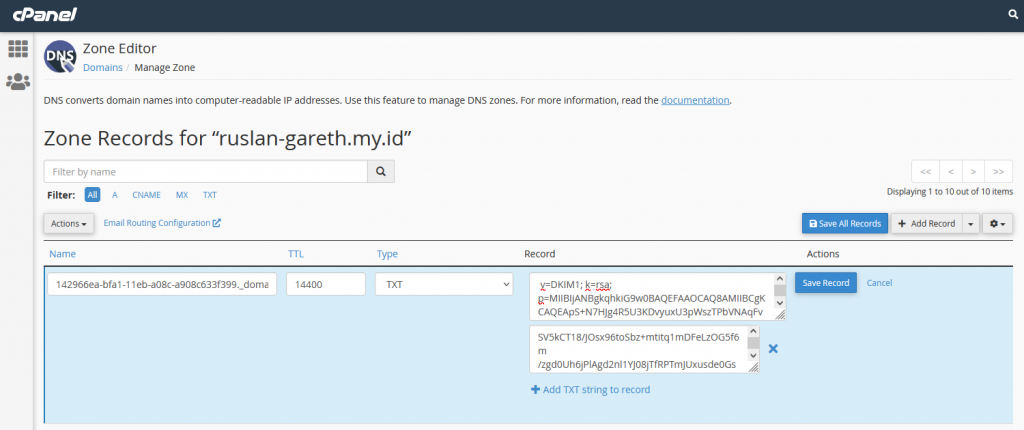The height and width of the screenshot is (430, 1024).
Task: Click the Save Record button
Action: pos(825,283)
